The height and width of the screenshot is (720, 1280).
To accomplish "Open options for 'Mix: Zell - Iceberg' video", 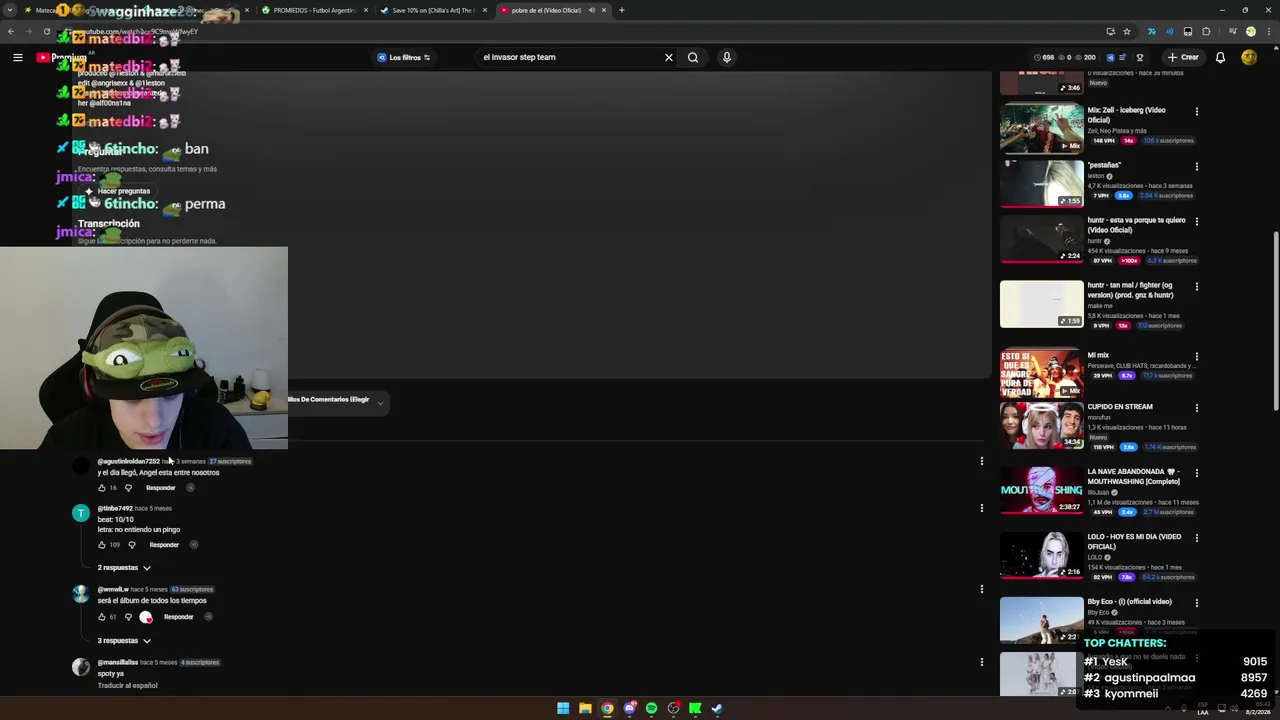I will pos(1197,111).
